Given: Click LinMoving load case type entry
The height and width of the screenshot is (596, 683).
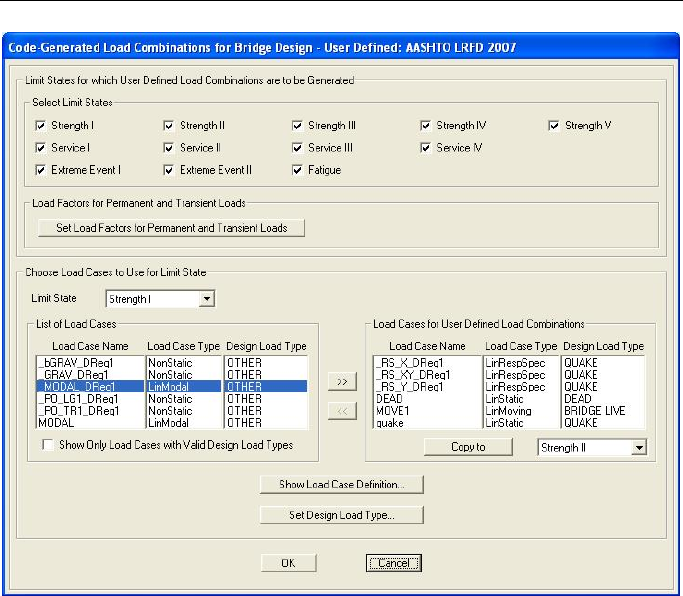Looking at the screenshot, I should coord(508,411).
